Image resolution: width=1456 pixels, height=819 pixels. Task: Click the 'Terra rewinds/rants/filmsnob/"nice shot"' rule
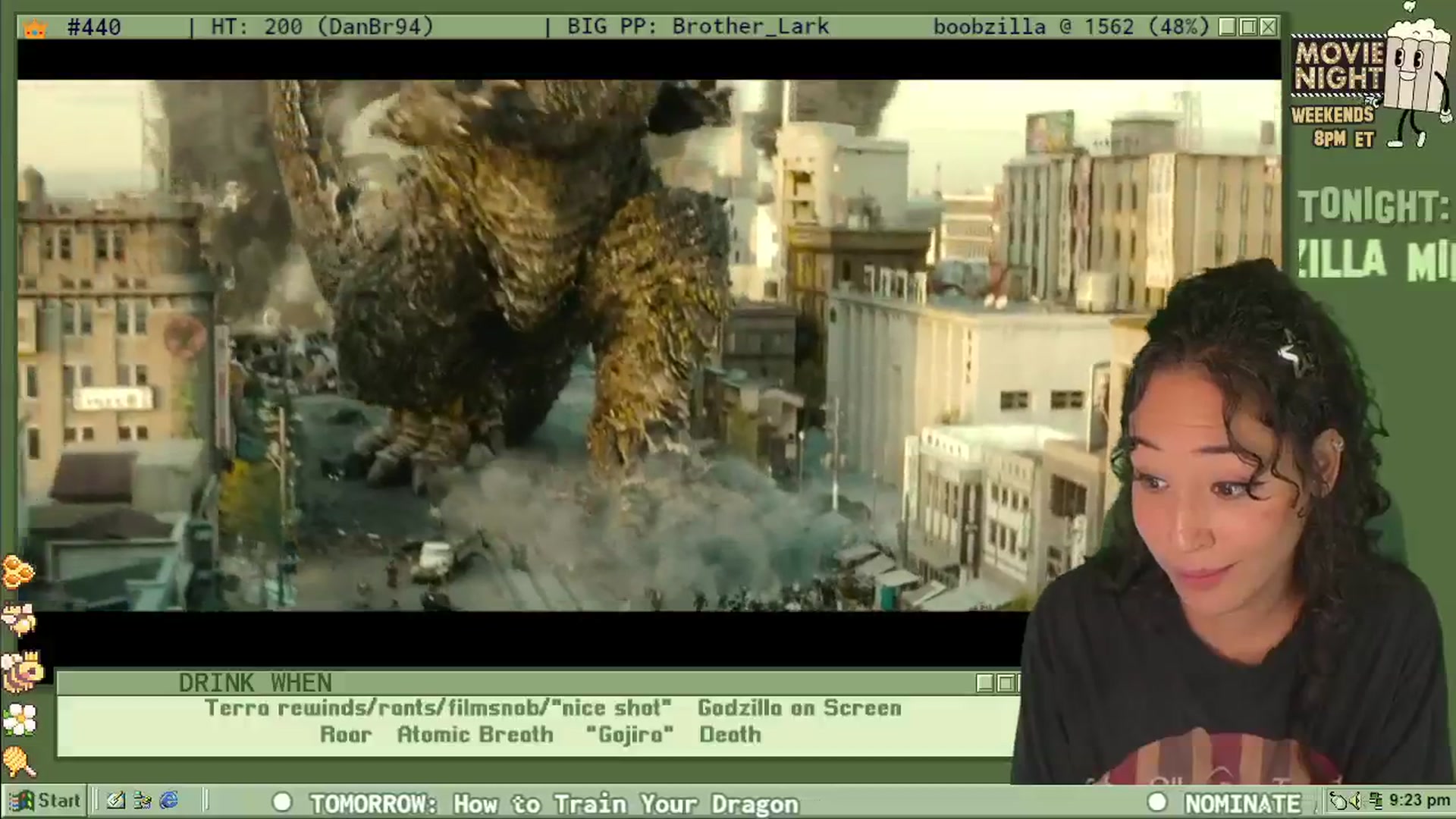tap(438, 708)
